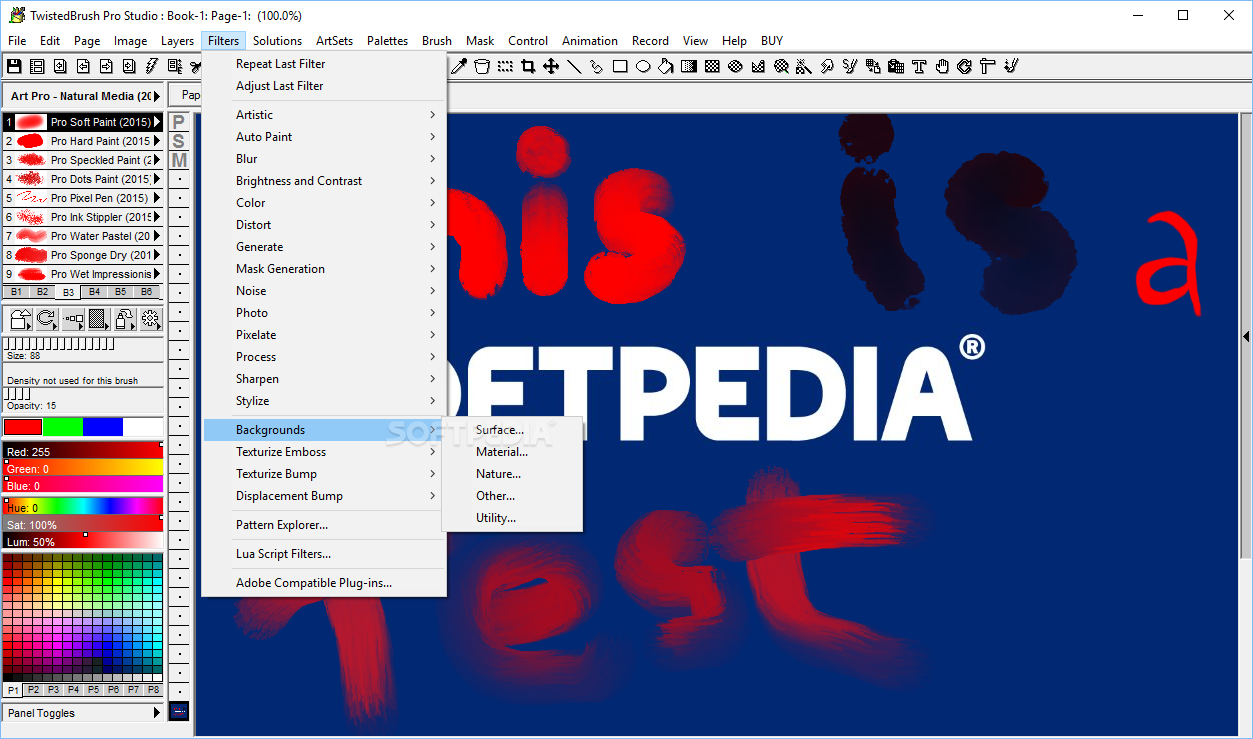
Task: Select the paint bucket cup tool
Action: [482, 66]
